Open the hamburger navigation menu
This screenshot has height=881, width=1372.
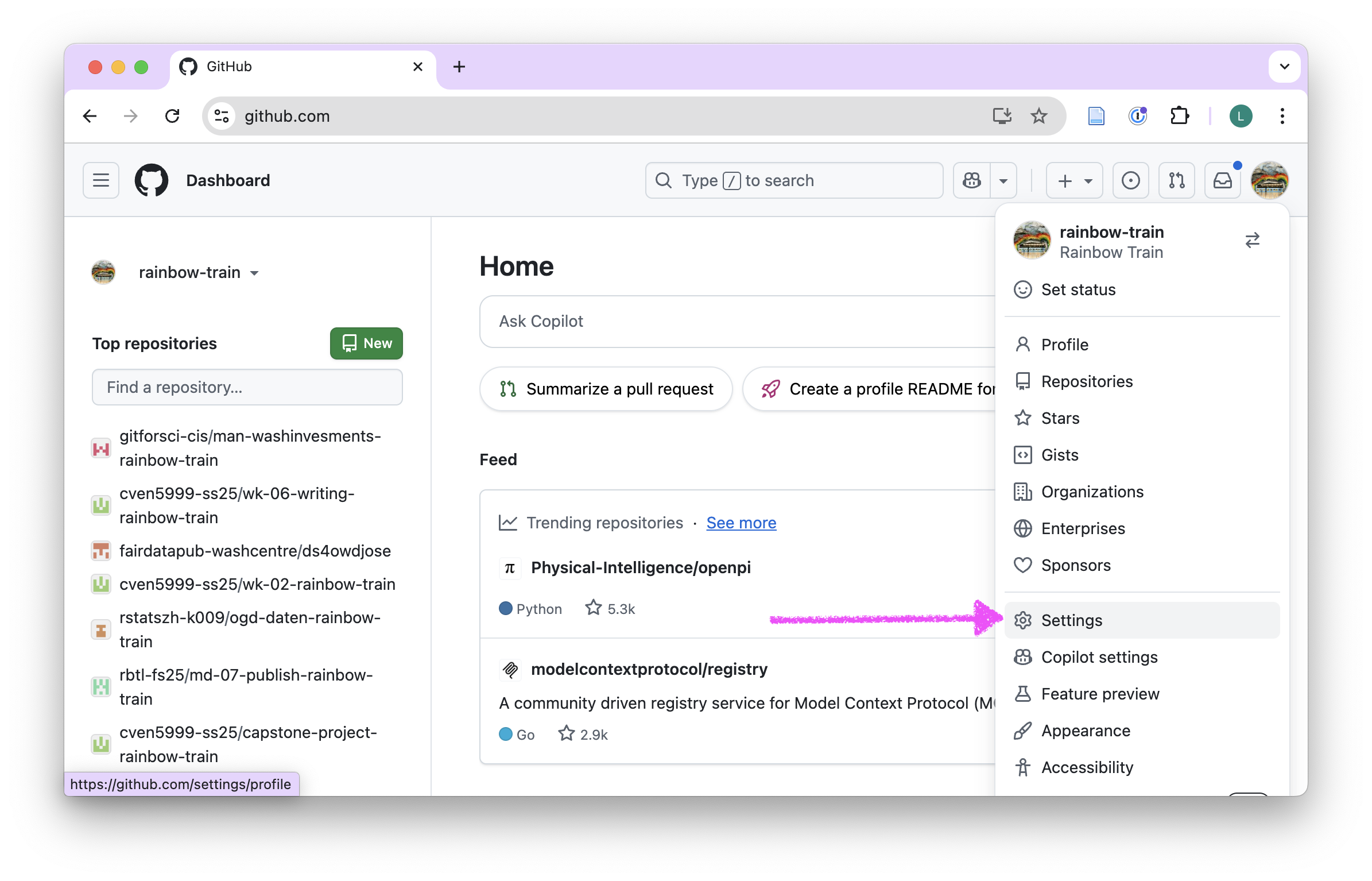[101, 180]
